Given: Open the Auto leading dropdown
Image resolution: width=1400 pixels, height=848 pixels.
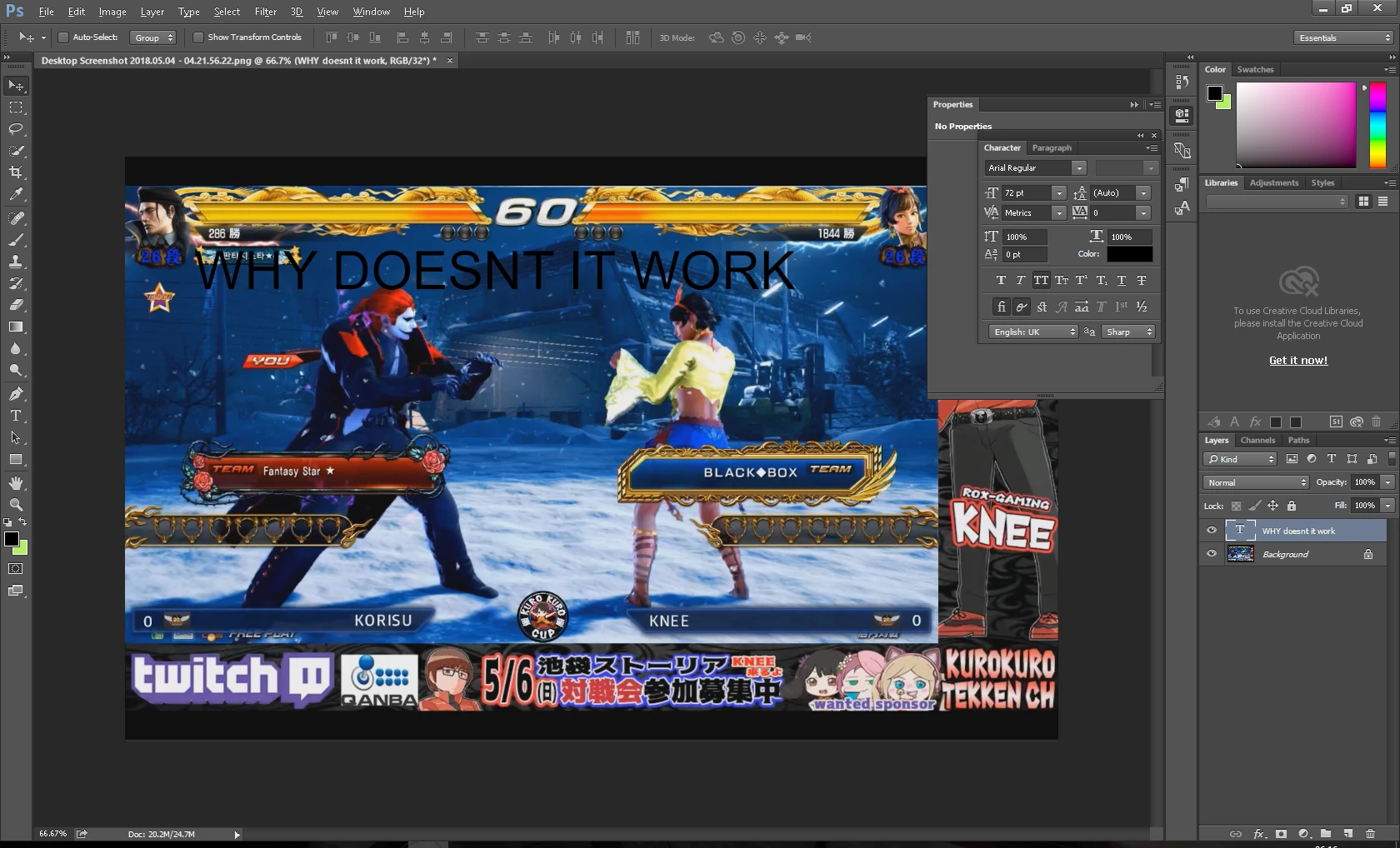Looking at the screenshot, I should [x=1143, y=193].
